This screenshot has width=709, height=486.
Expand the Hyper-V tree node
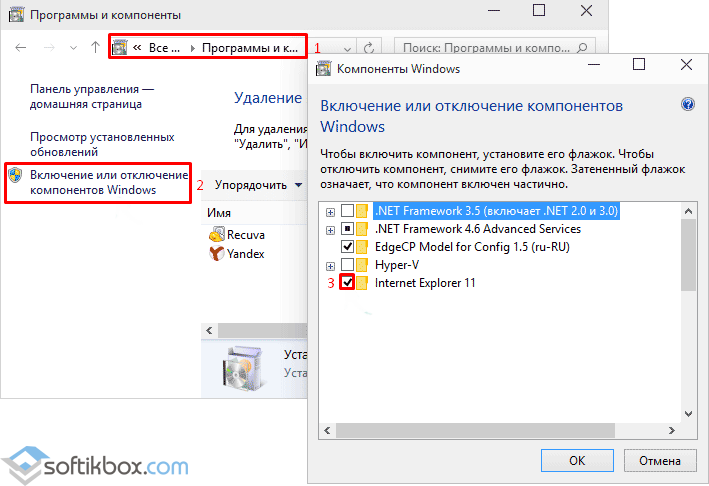[330, 265]
